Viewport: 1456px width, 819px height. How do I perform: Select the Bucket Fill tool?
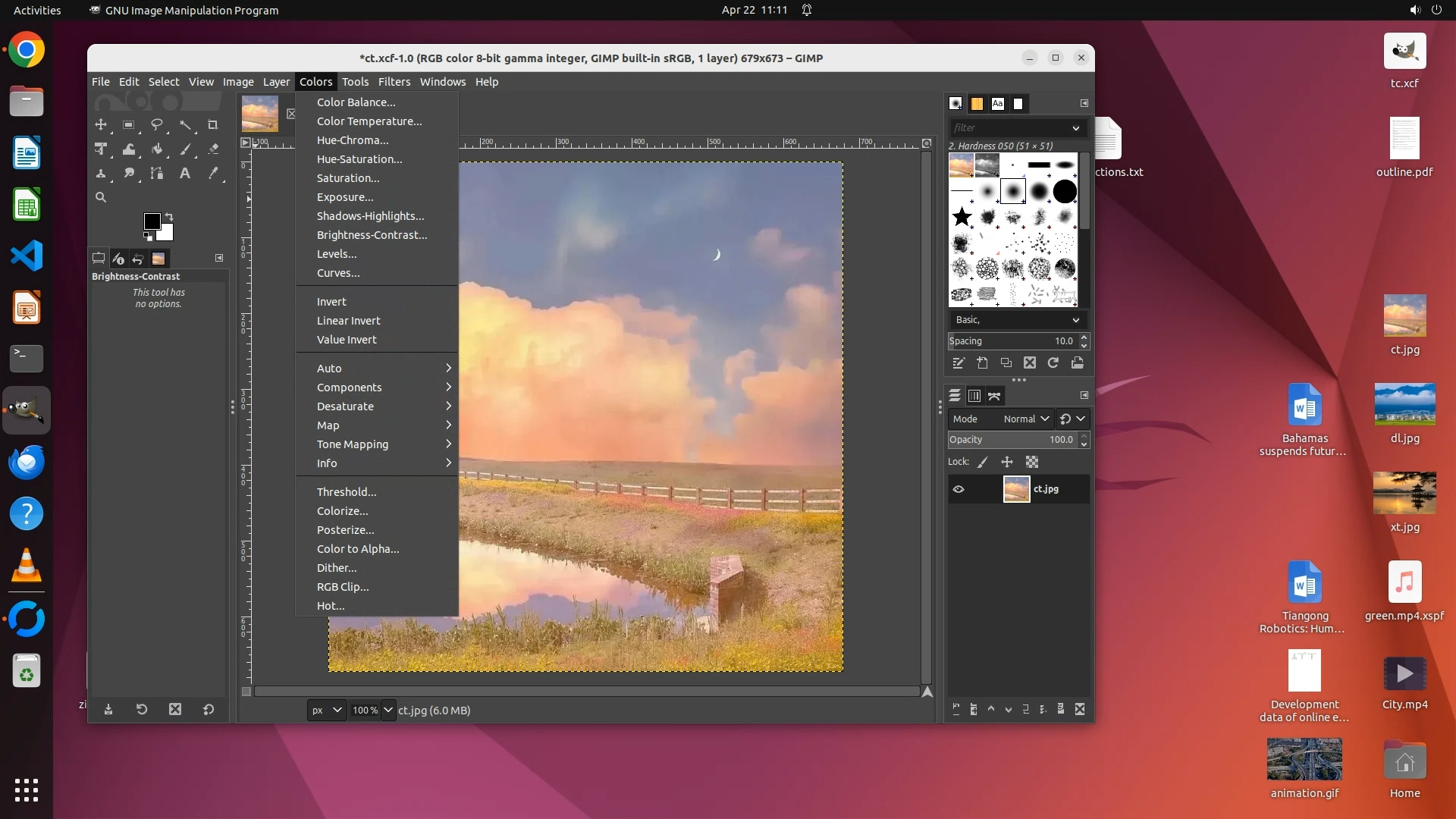click(x=157, y=149)
